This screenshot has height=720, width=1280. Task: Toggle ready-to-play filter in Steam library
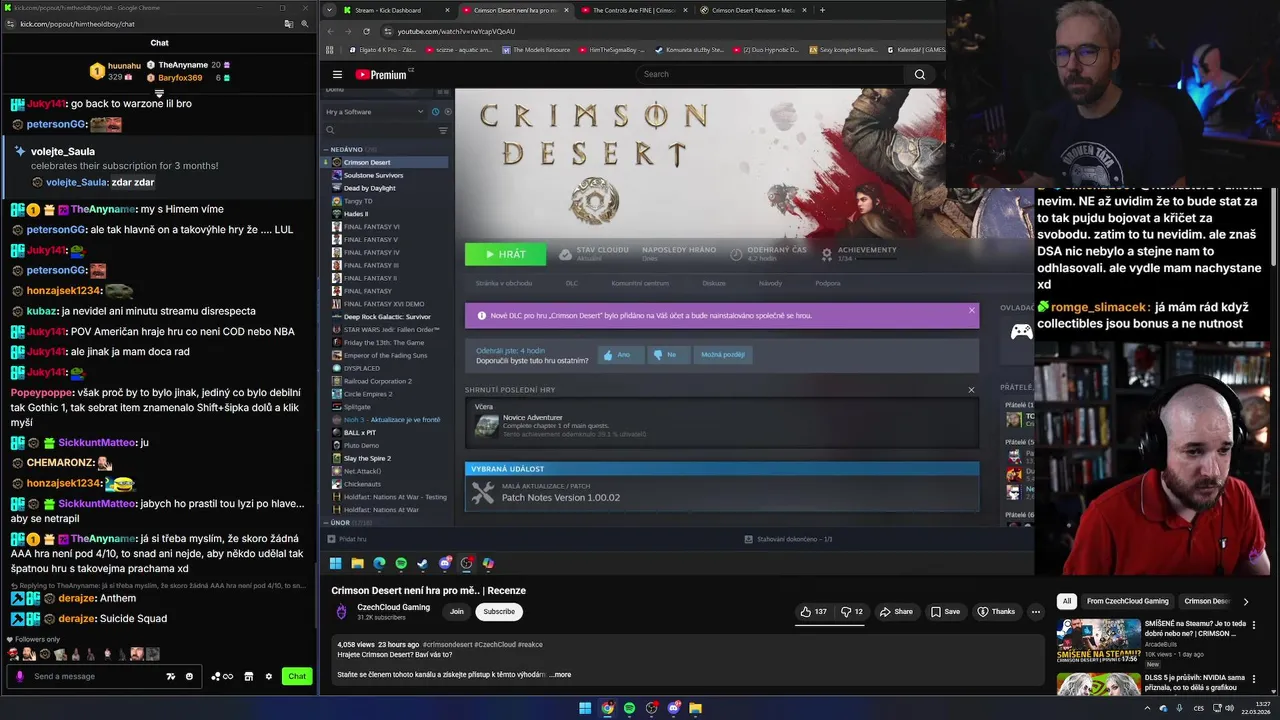point(447,112)
